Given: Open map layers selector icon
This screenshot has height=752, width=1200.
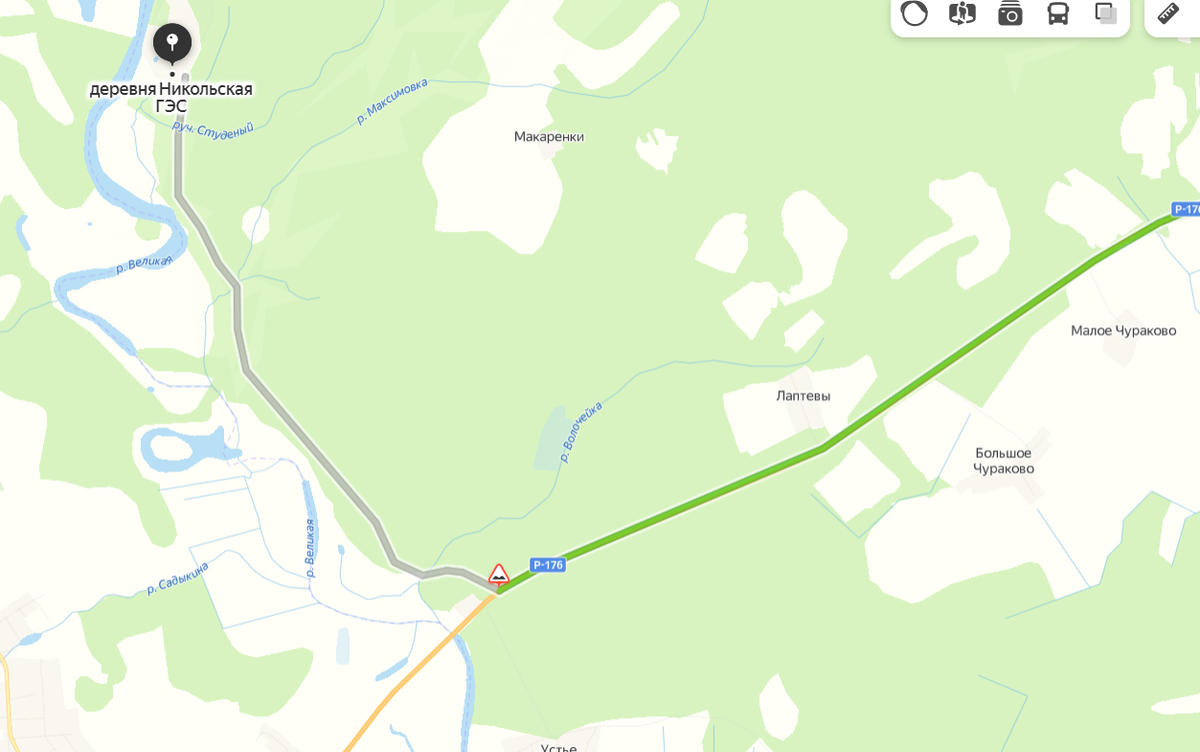Looking at the screenshot, I should coord(1105,13).
